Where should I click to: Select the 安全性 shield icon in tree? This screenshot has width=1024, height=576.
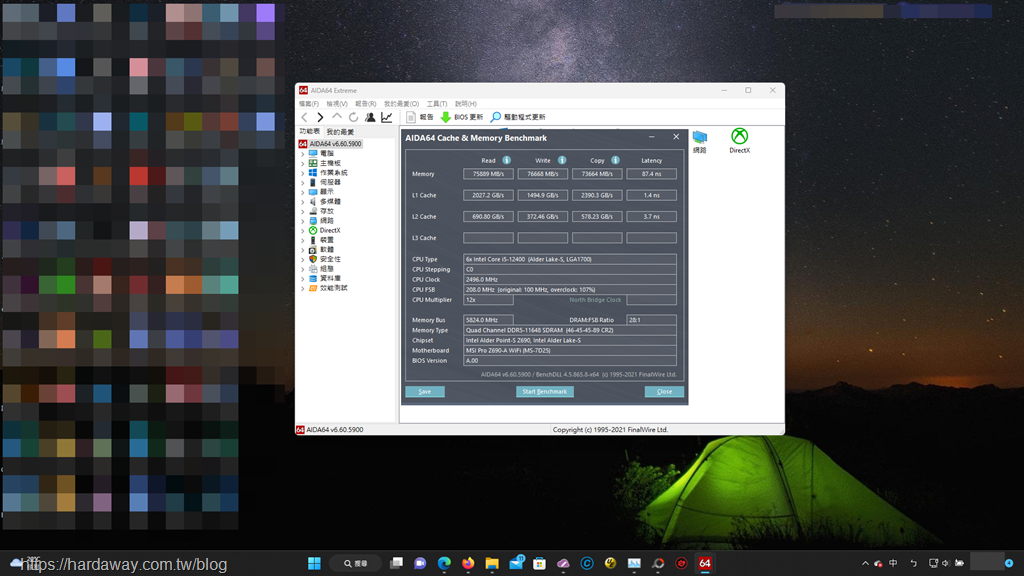click(313, 259)
